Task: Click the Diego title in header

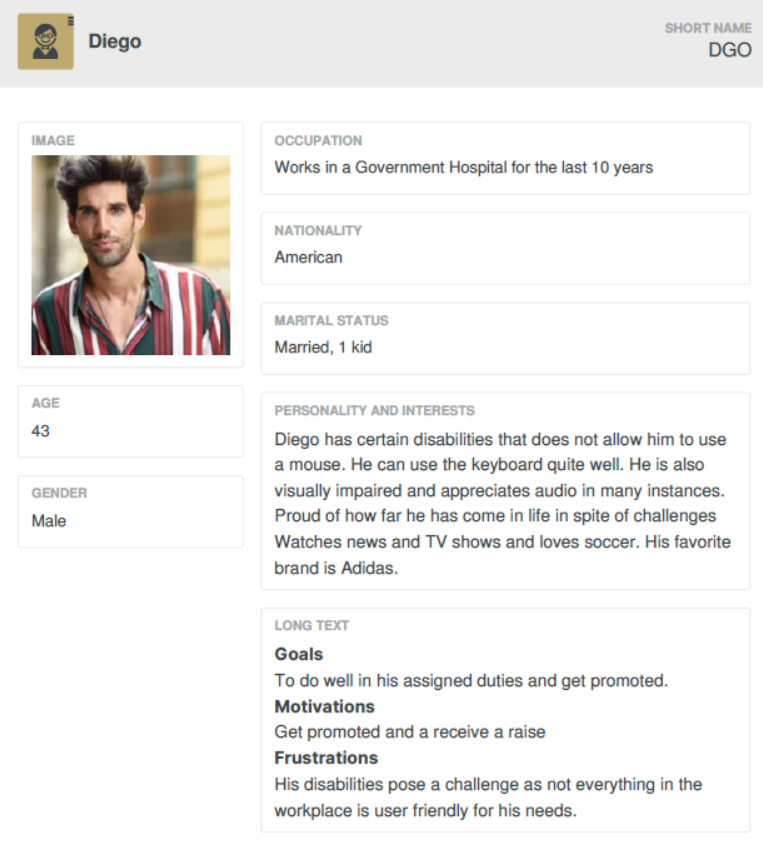Action: point(115,41)
